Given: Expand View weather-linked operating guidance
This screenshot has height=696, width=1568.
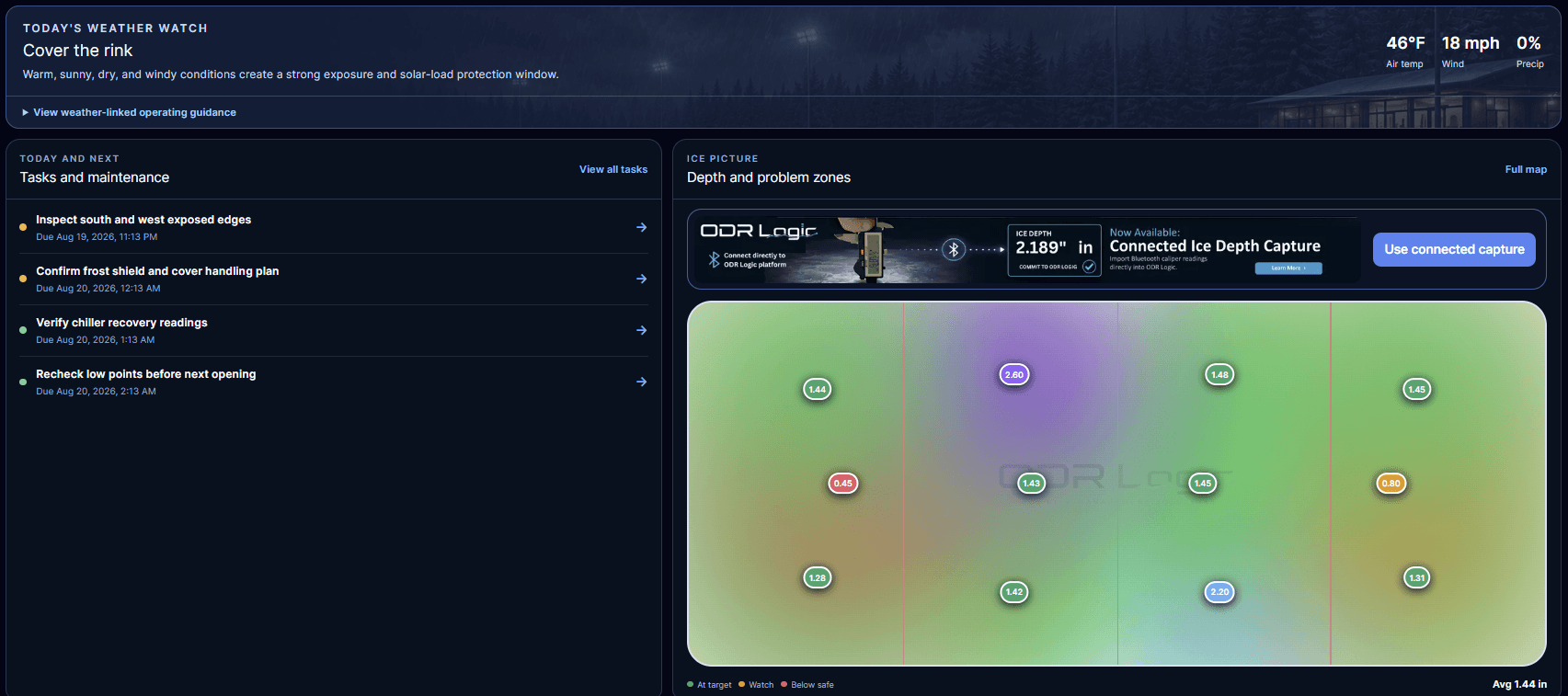Looking at the screenshot, I should [129, 112].
